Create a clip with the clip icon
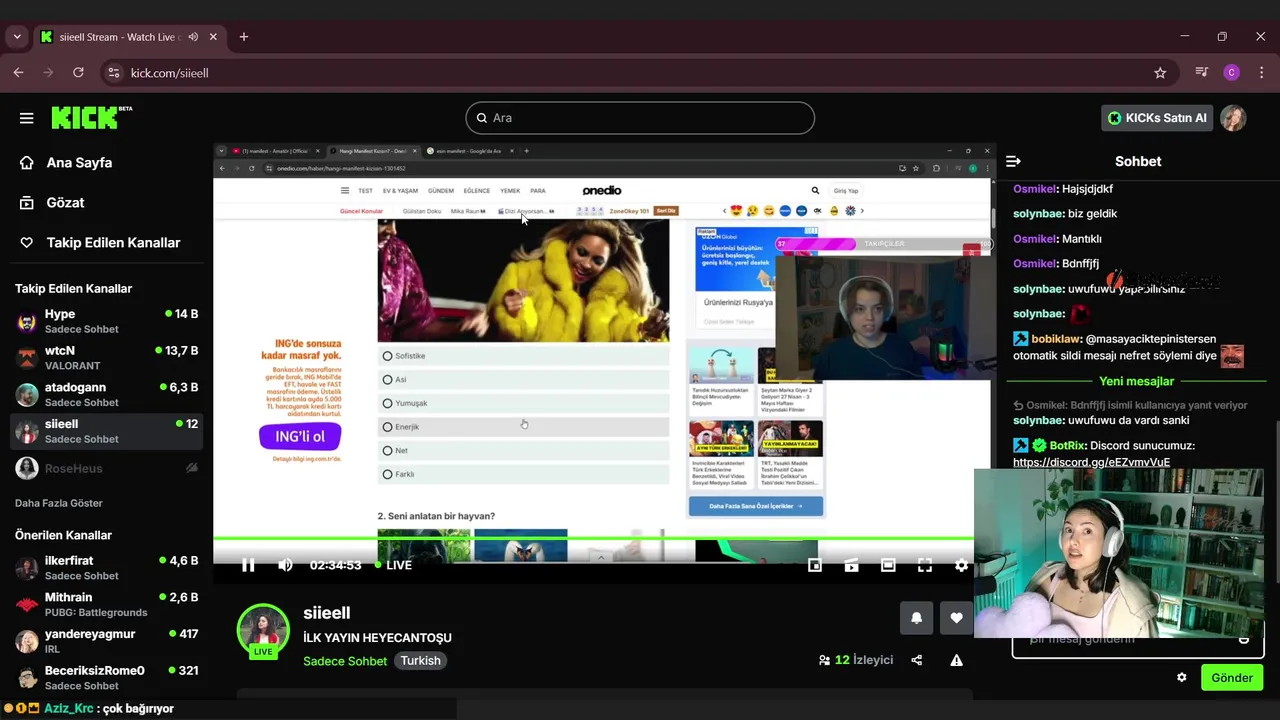The width and height of the screenshot is (1280, 720). pos(851,565)
